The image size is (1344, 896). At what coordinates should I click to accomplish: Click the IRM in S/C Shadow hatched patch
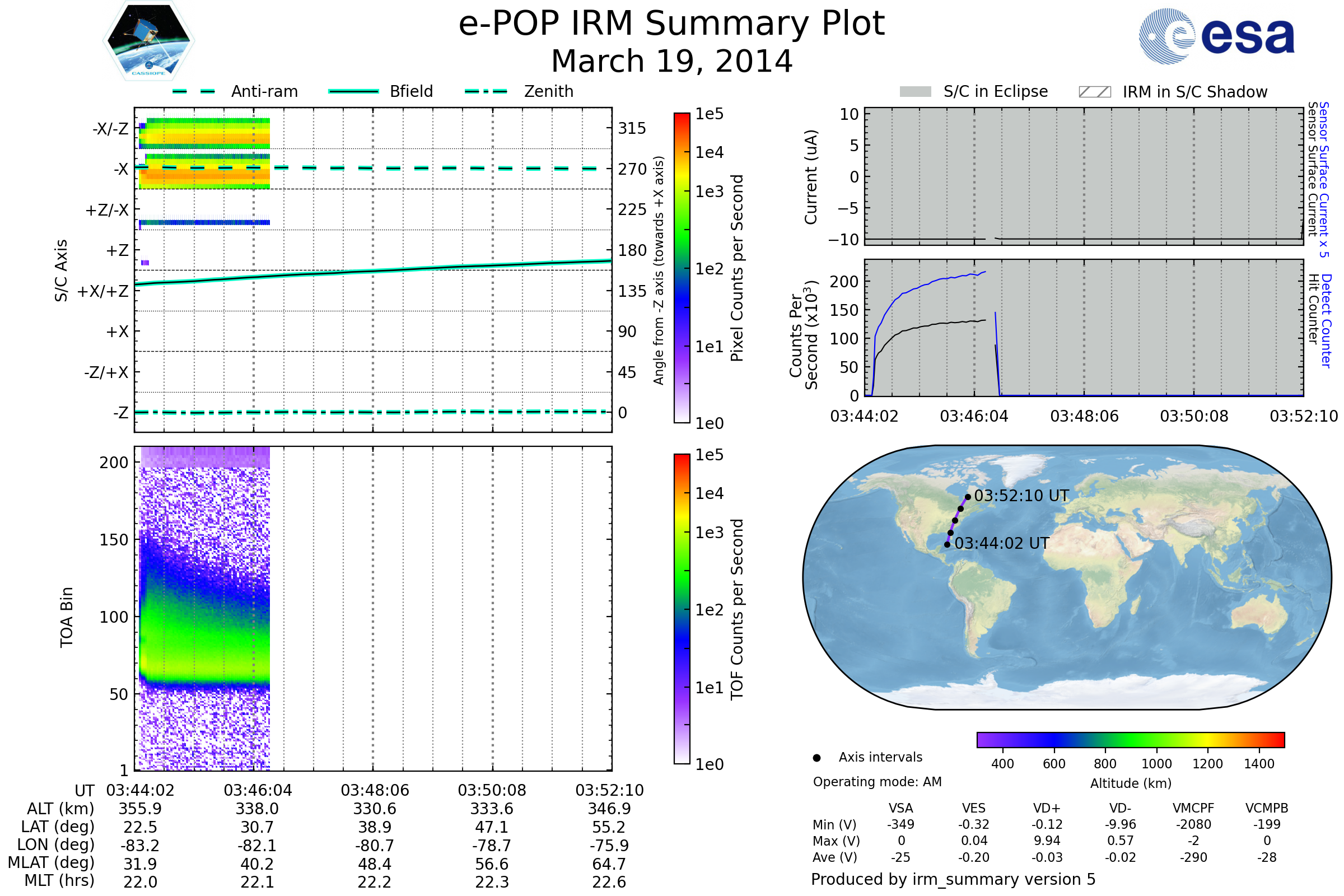coord(1094,92)
